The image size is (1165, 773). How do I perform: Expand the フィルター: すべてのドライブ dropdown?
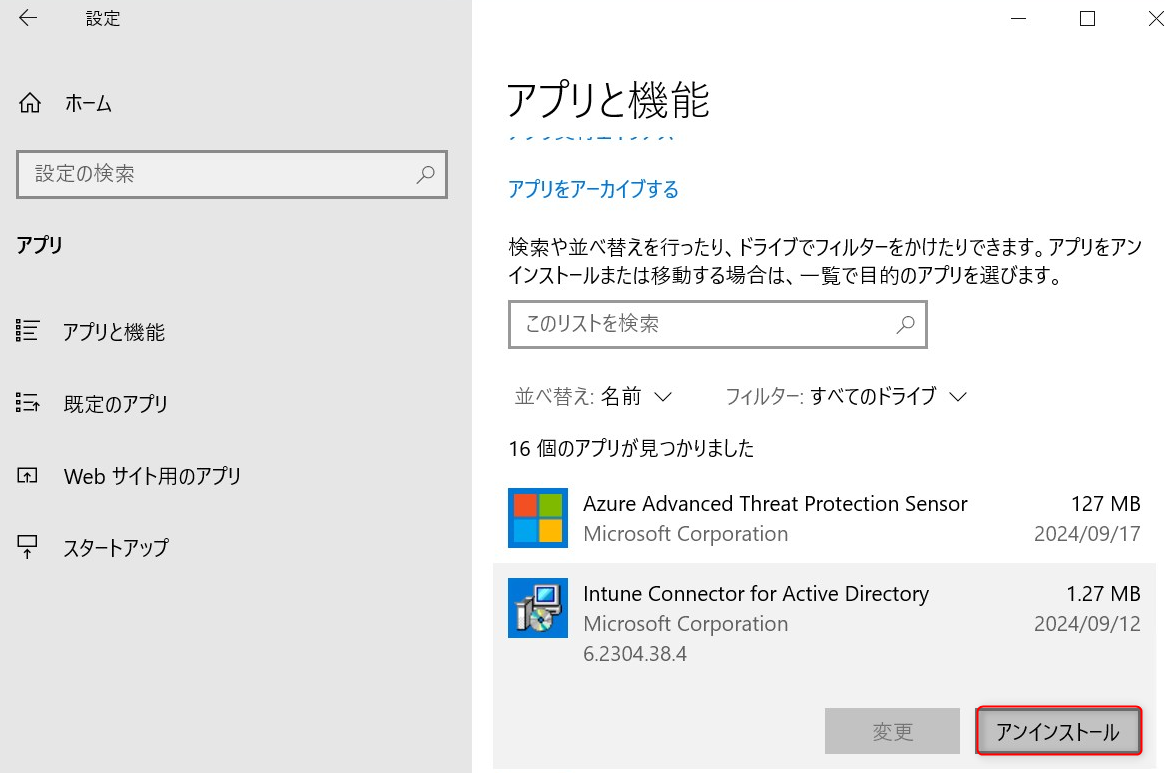[846, 396]
